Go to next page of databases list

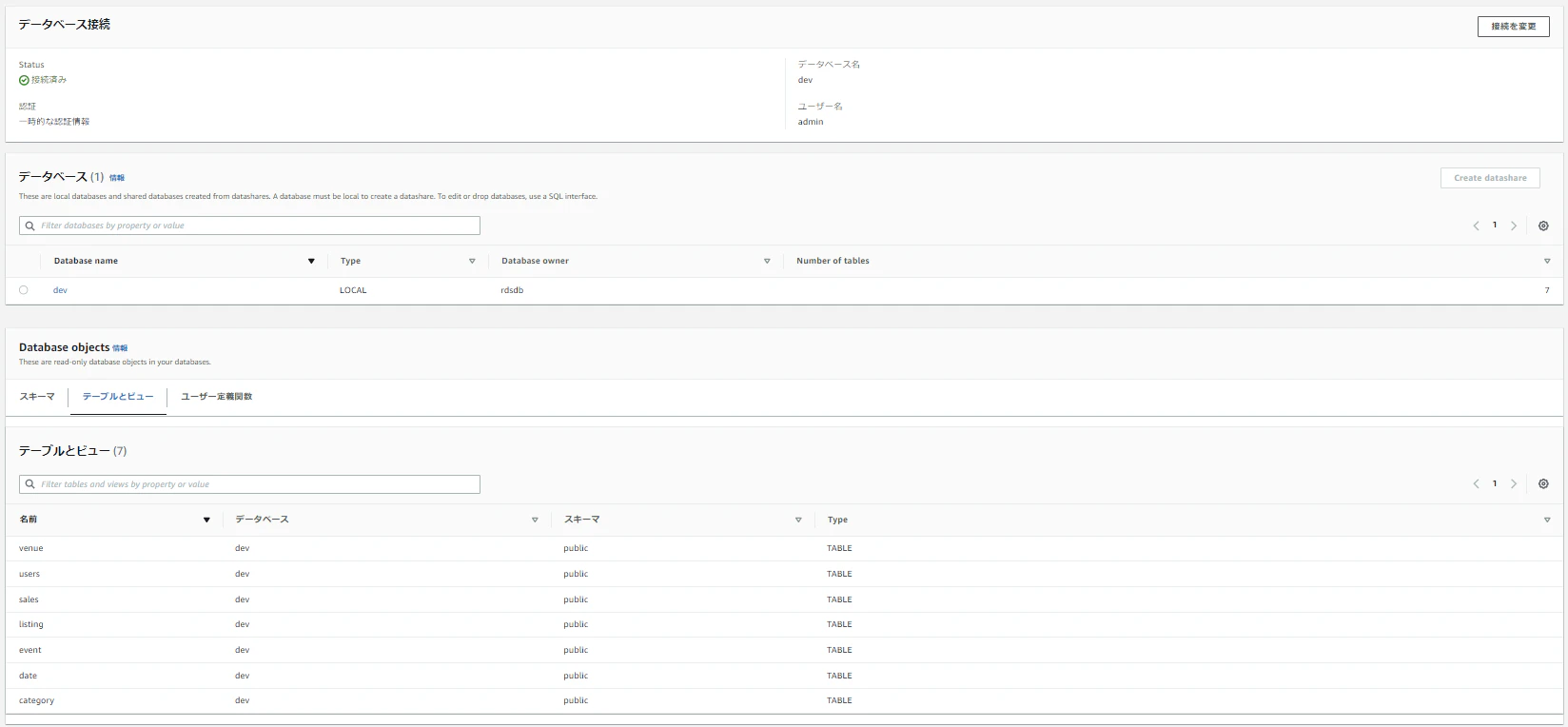pos(1514,226)
